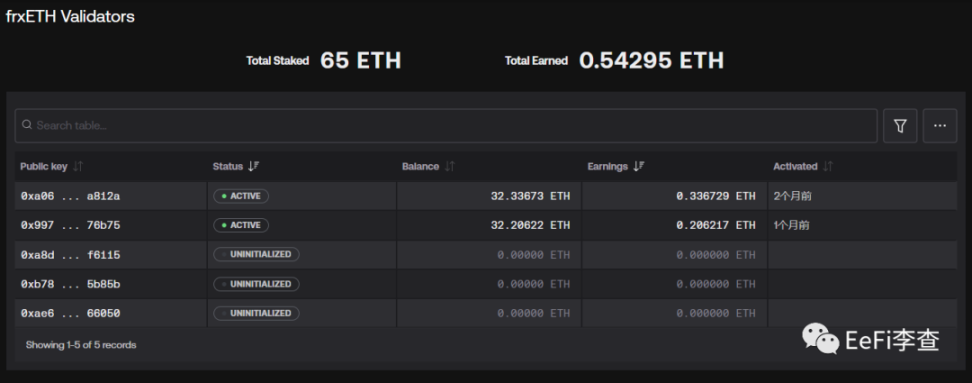The image size is (972, 383).
Task: Select validator row 0xa06 ... a812a
Action: pos(485,196)
